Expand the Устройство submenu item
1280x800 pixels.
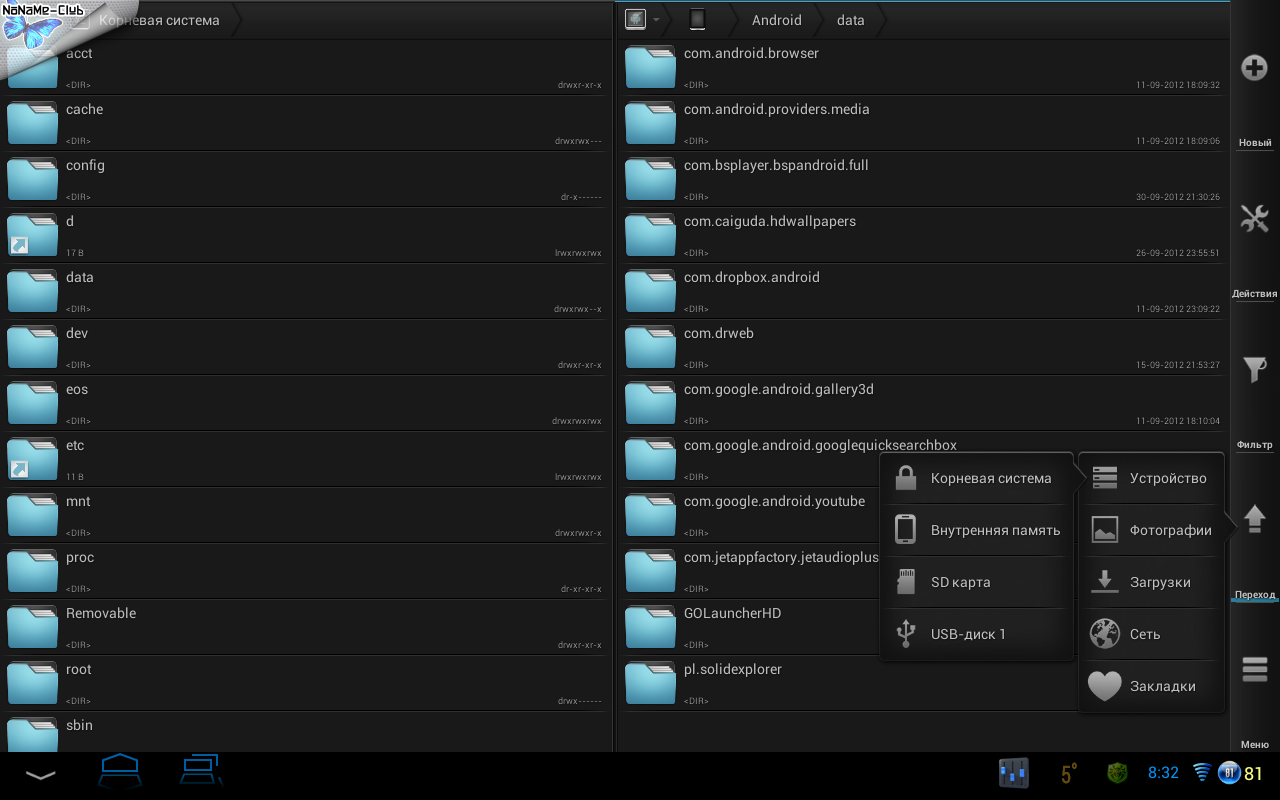click(1152, 479)
